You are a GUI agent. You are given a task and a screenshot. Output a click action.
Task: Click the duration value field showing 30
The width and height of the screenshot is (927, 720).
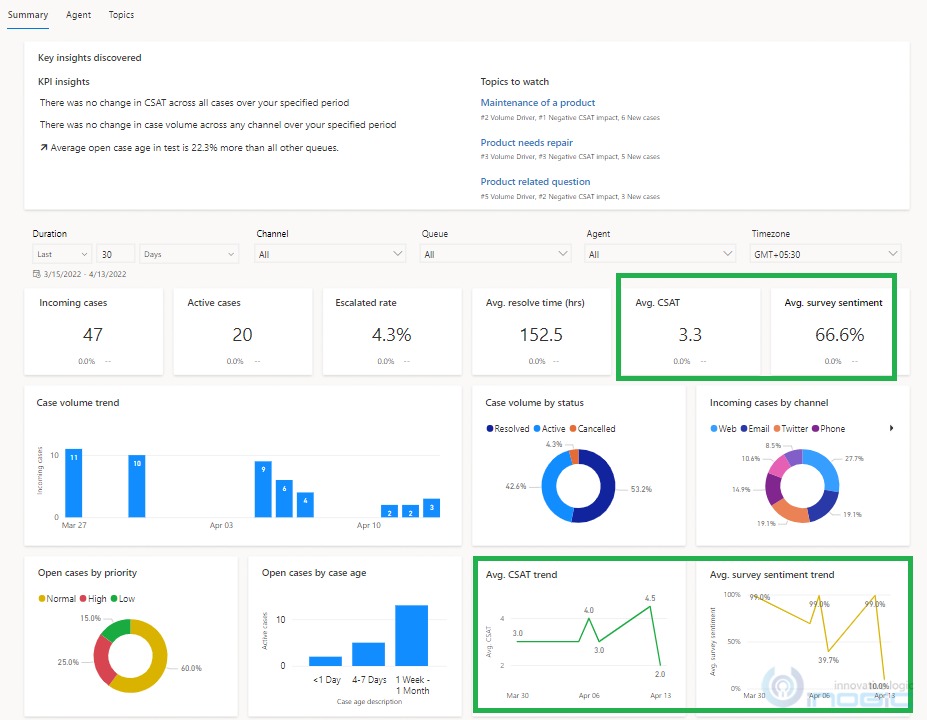tap(113, 253)
